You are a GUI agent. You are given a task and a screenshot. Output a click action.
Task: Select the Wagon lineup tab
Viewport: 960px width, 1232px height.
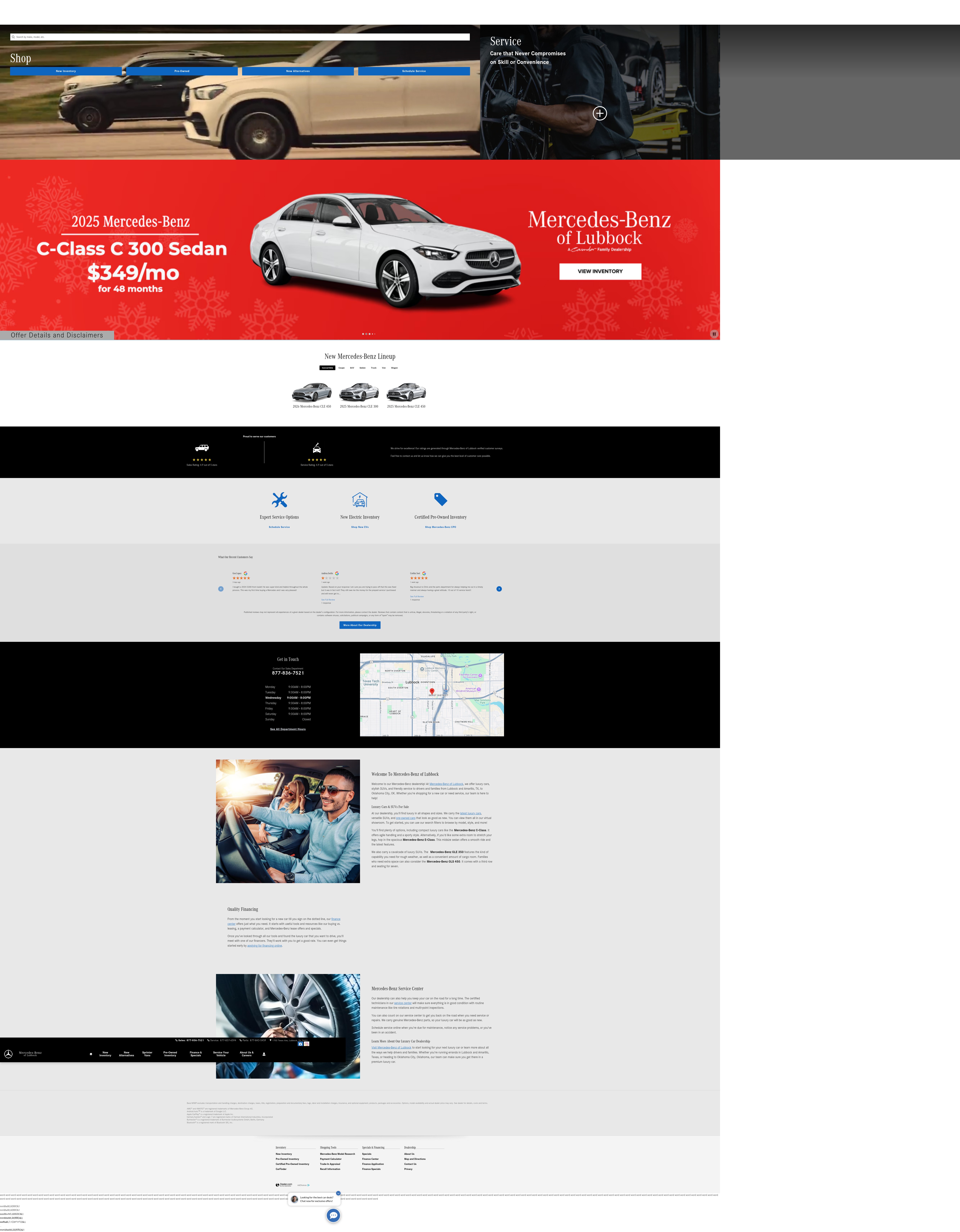pyautogui.click(x=394, y=368)
